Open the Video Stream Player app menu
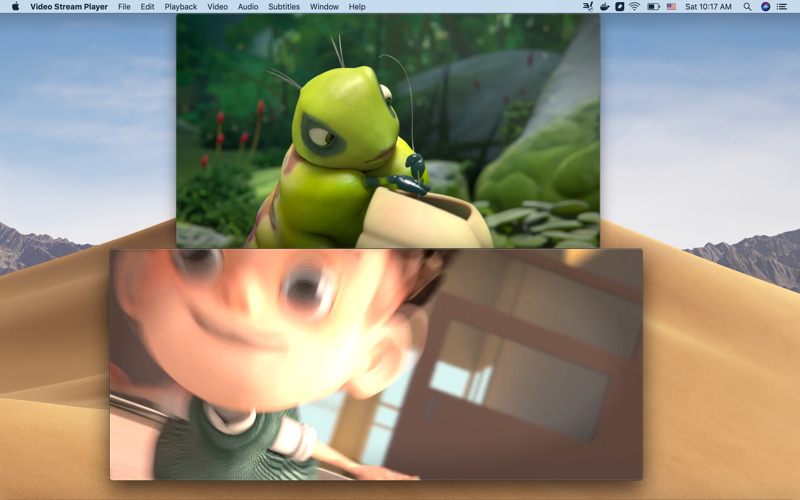Screen dimensions: 800x500 pyautogui.click(x=69, y=7)
